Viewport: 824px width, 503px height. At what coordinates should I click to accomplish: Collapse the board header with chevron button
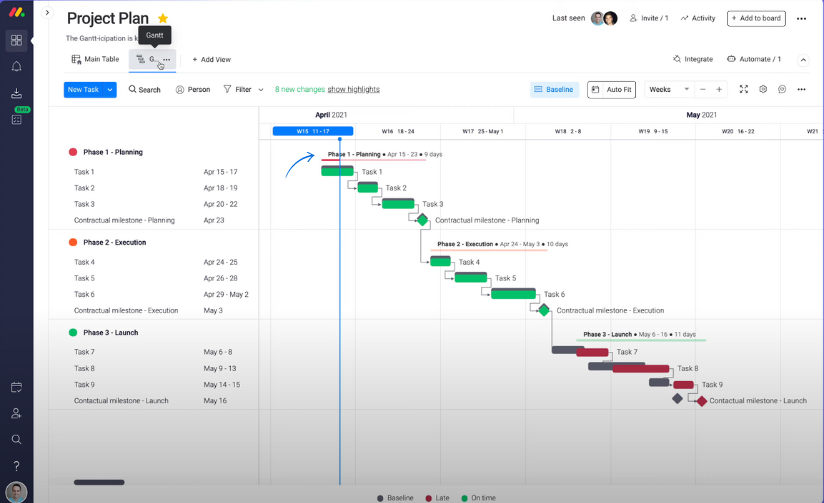[803, 60]
